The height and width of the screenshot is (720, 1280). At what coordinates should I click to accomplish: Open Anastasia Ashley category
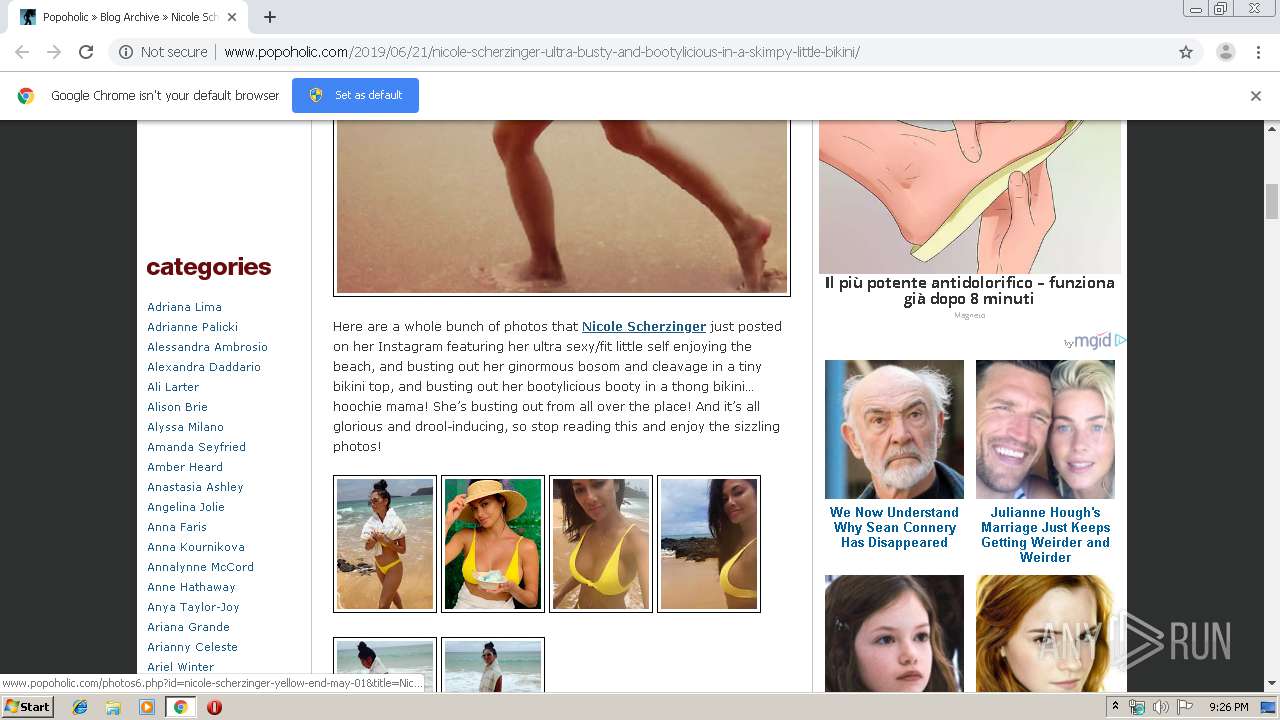tap(195, 487)
